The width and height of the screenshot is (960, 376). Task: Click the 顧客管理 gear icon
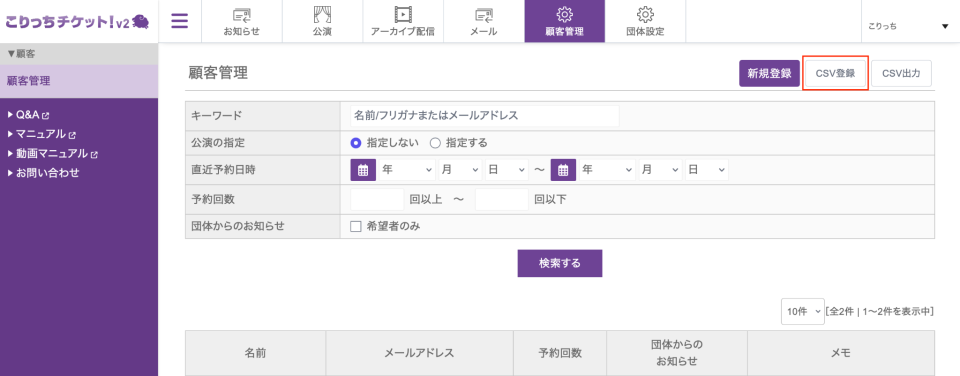pyautogui.click(x=564, y=14)
